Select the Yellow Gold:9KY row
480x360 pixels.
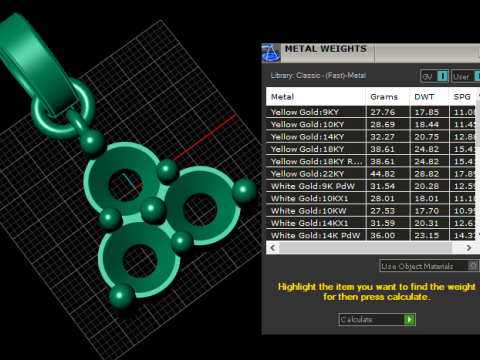pos(371,112)
